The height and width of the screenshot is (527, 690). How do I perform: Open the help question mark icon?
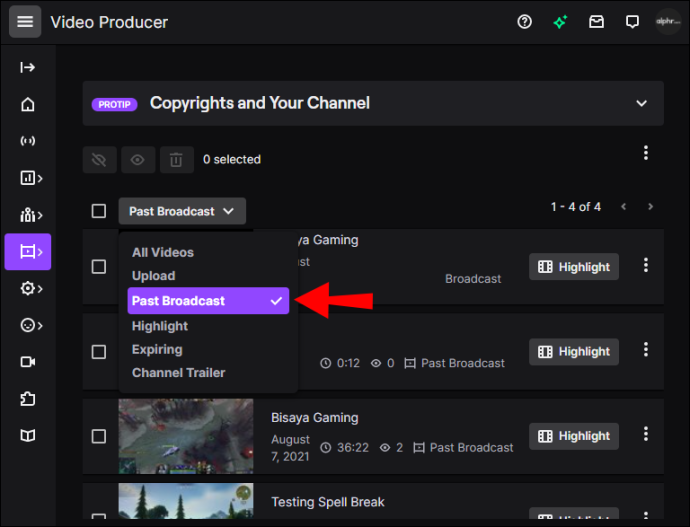click(525, 22)
